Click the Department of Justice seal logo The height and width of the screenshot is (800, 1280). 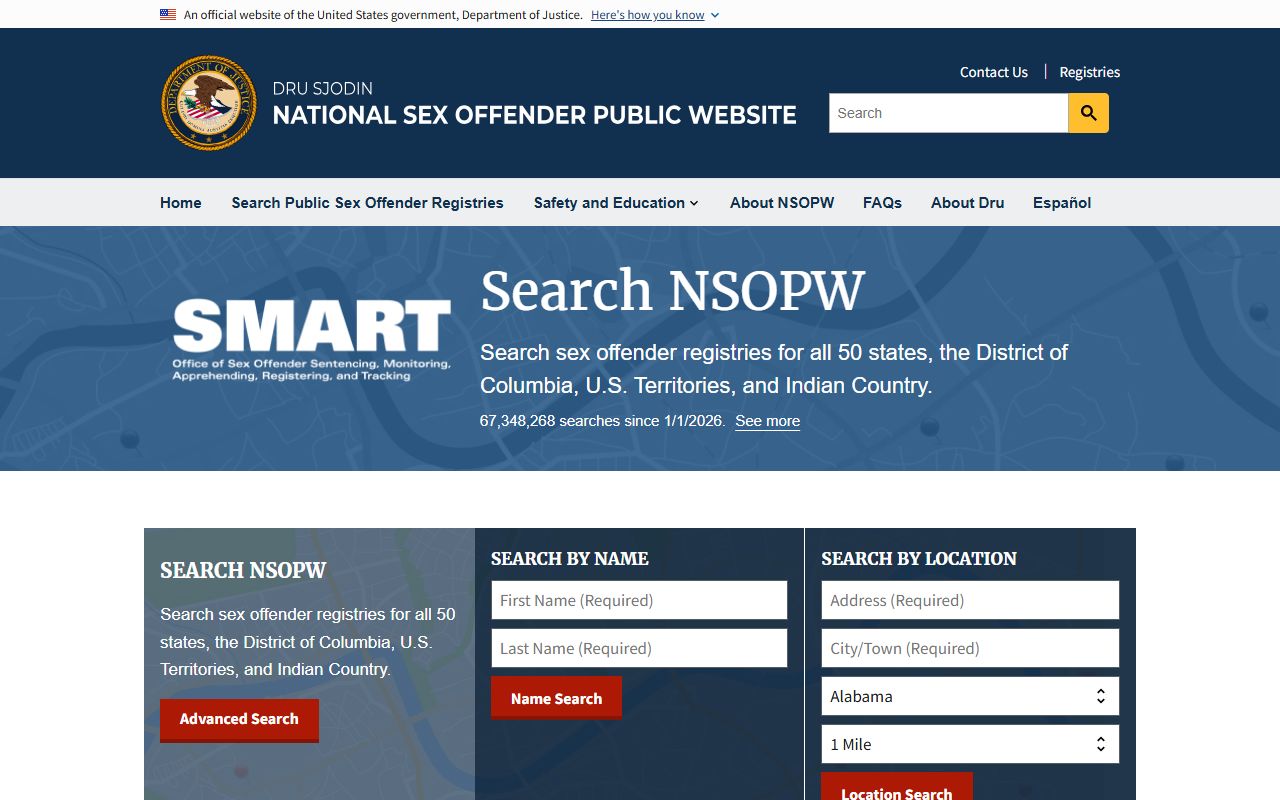coord(209,103)
